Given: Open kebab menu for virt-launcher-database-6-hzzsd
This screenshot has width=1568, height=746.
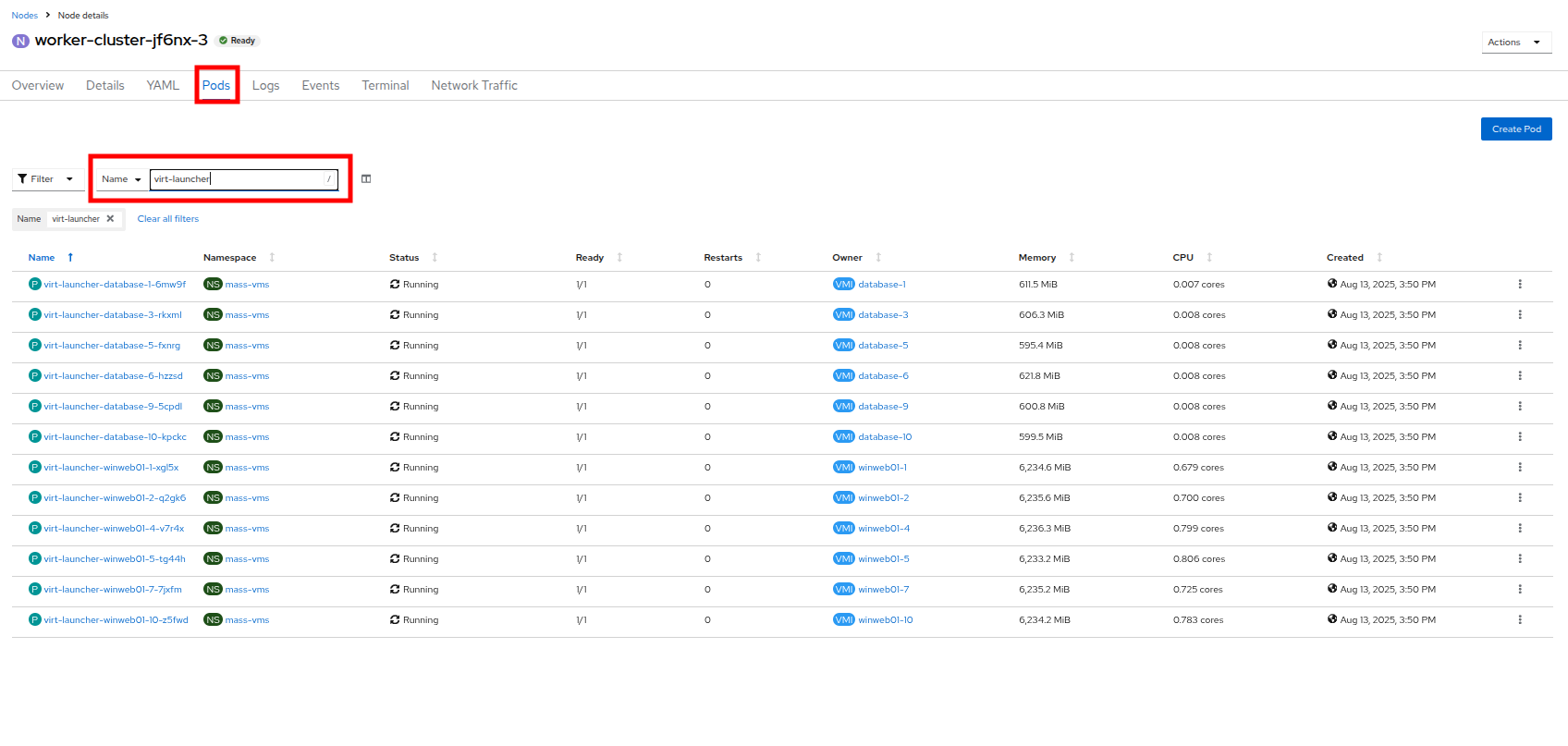Looking at the screenshot, I should tap(1520, 376).
